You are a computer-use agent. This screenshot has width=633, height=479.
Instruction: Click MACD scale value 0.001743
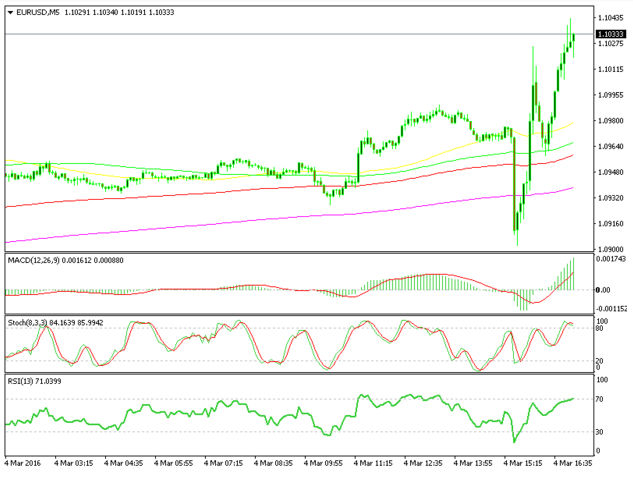coord(611,259)
